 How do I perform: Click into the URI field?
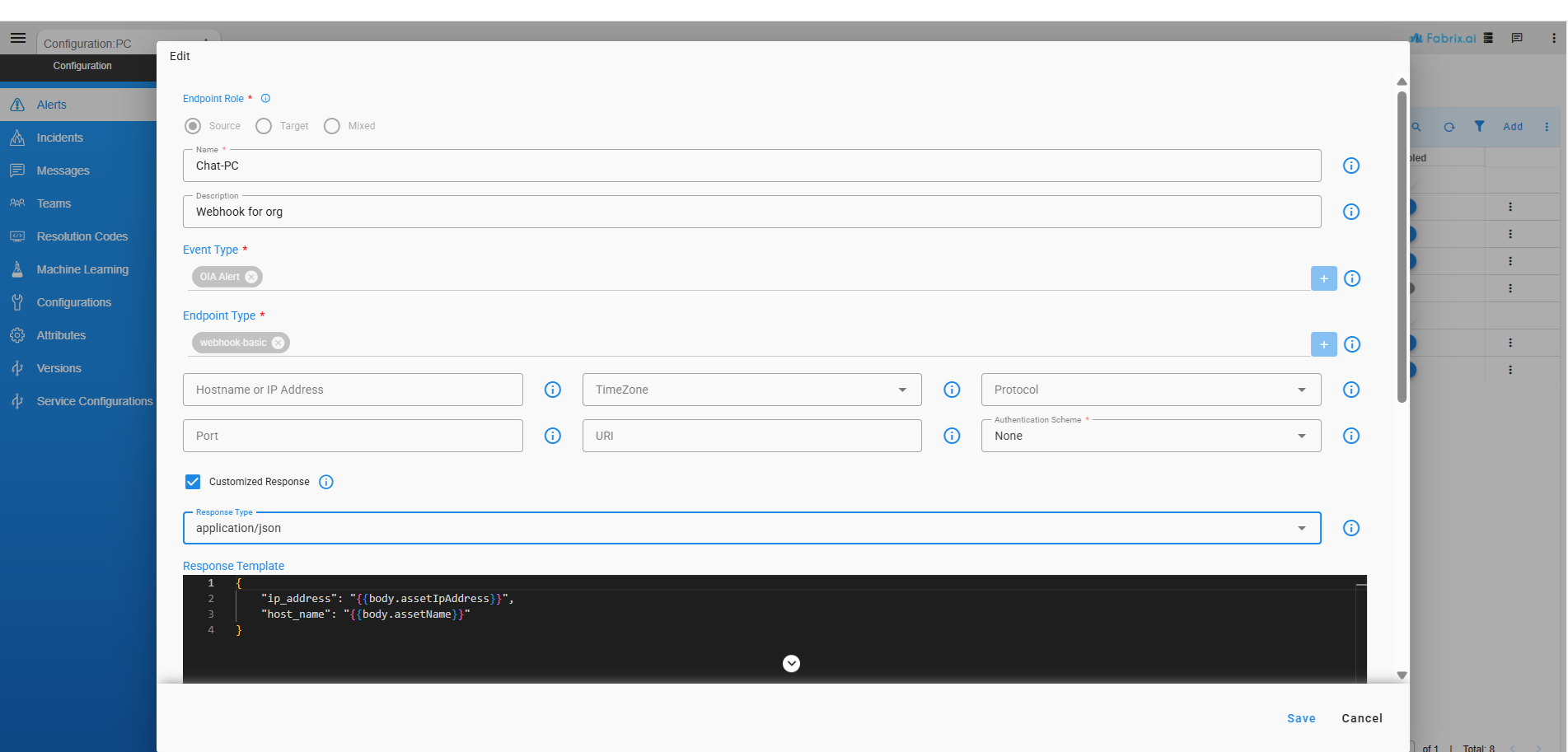tap(751, 436)
